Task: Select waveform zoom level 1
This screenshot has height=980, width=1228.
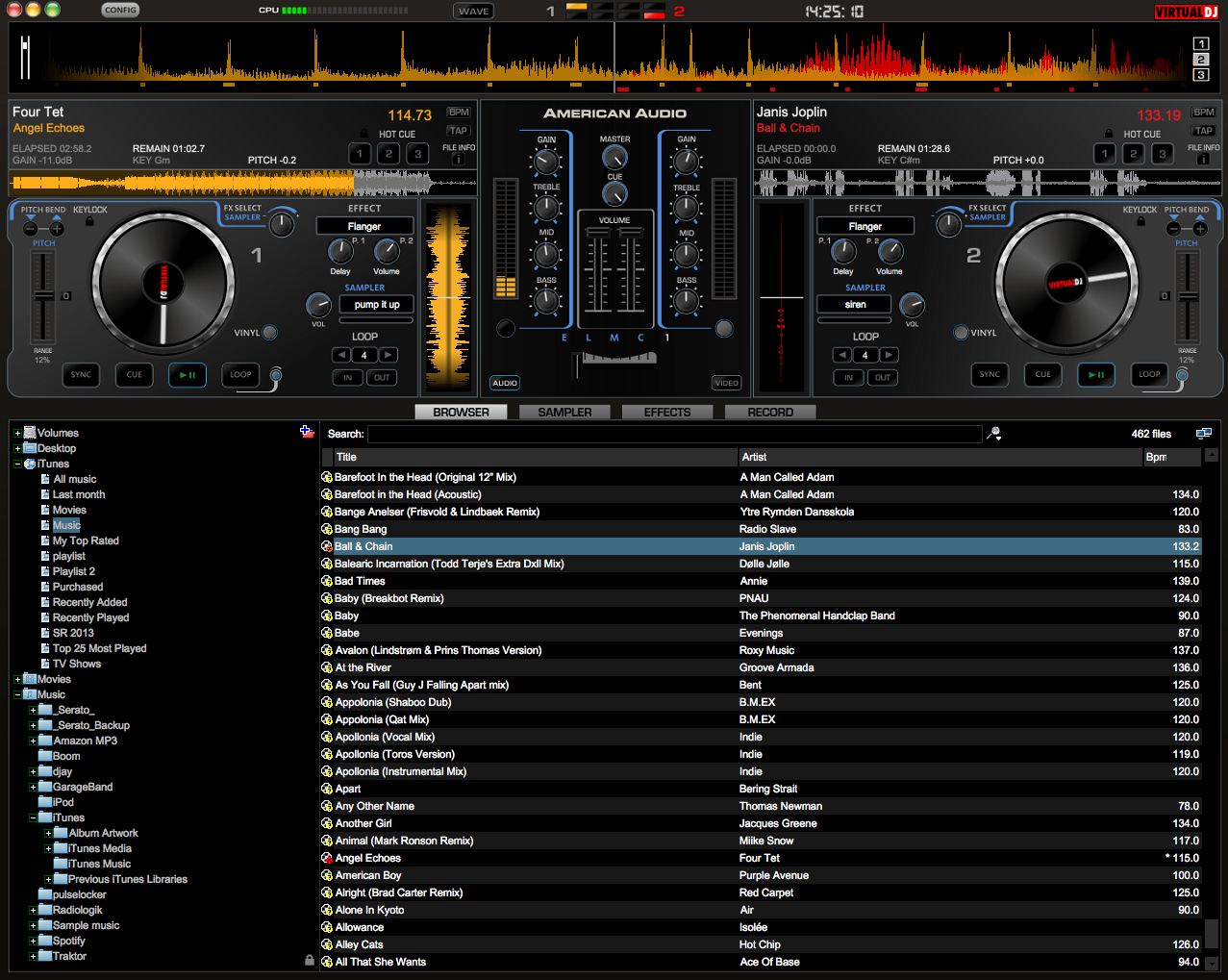Action: pyautogui.click(x=1200, y=44)
